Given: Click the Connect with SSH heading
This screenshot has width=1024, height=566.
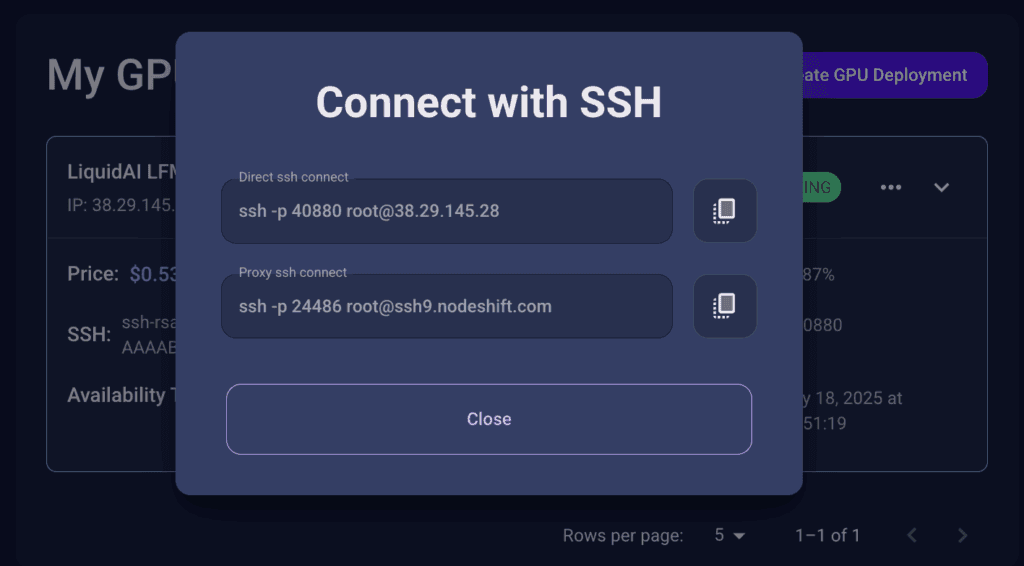Looking at the screenshot, I should pyautogui.click(x=488, y=102).
